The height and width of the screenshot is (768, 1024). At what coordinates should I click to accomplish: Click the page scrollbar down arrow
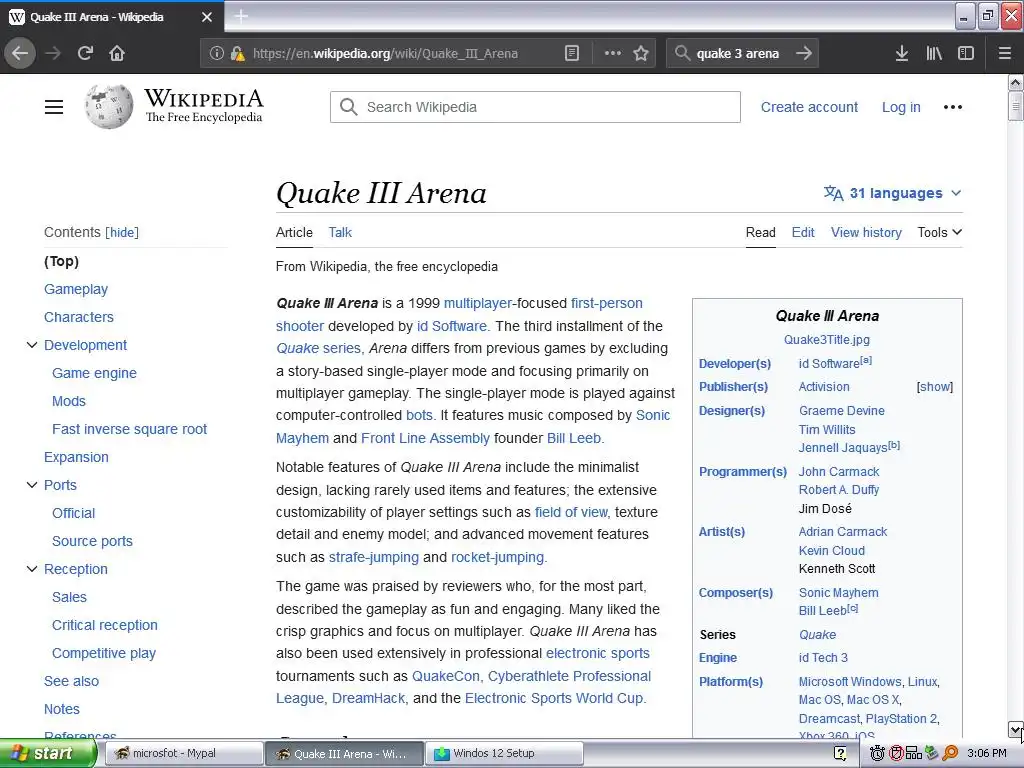pos(1016,729)
